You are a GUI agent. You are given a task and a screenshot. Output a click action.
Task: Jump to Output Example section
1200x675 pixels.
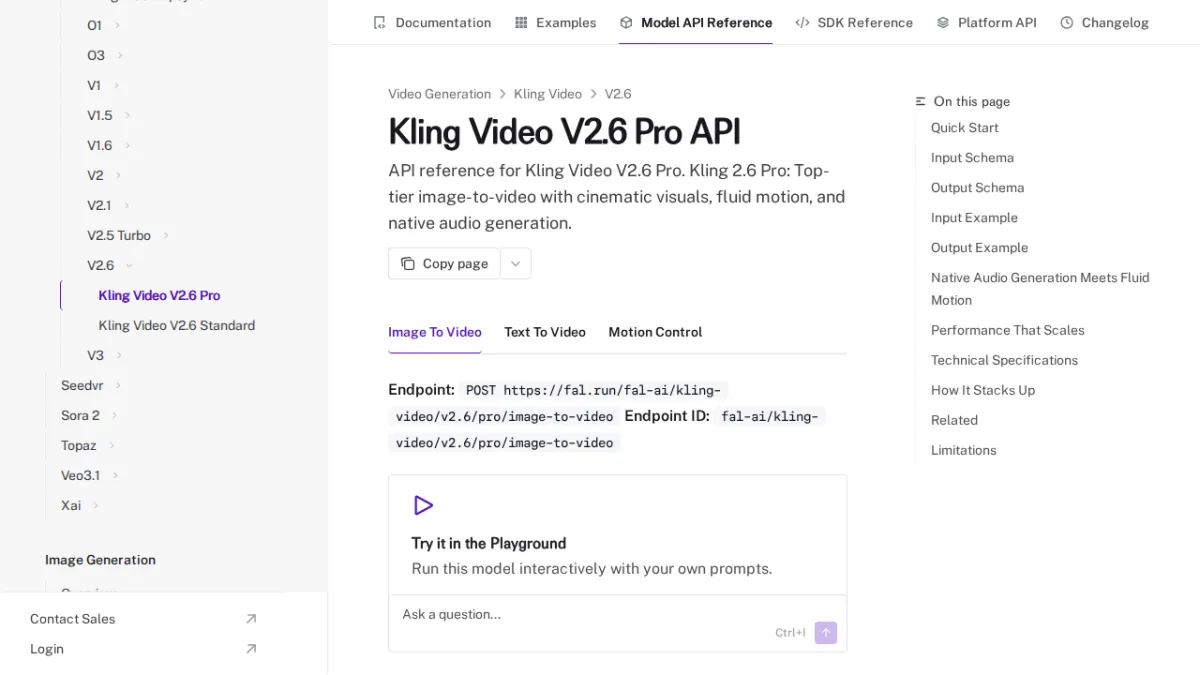pyautogui.click(x=979, y=248)
